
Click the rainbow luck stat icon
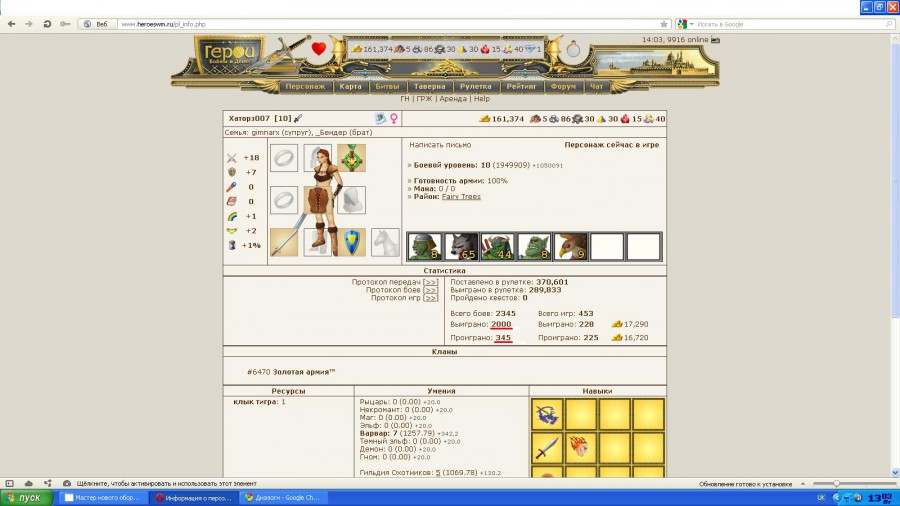231,216
